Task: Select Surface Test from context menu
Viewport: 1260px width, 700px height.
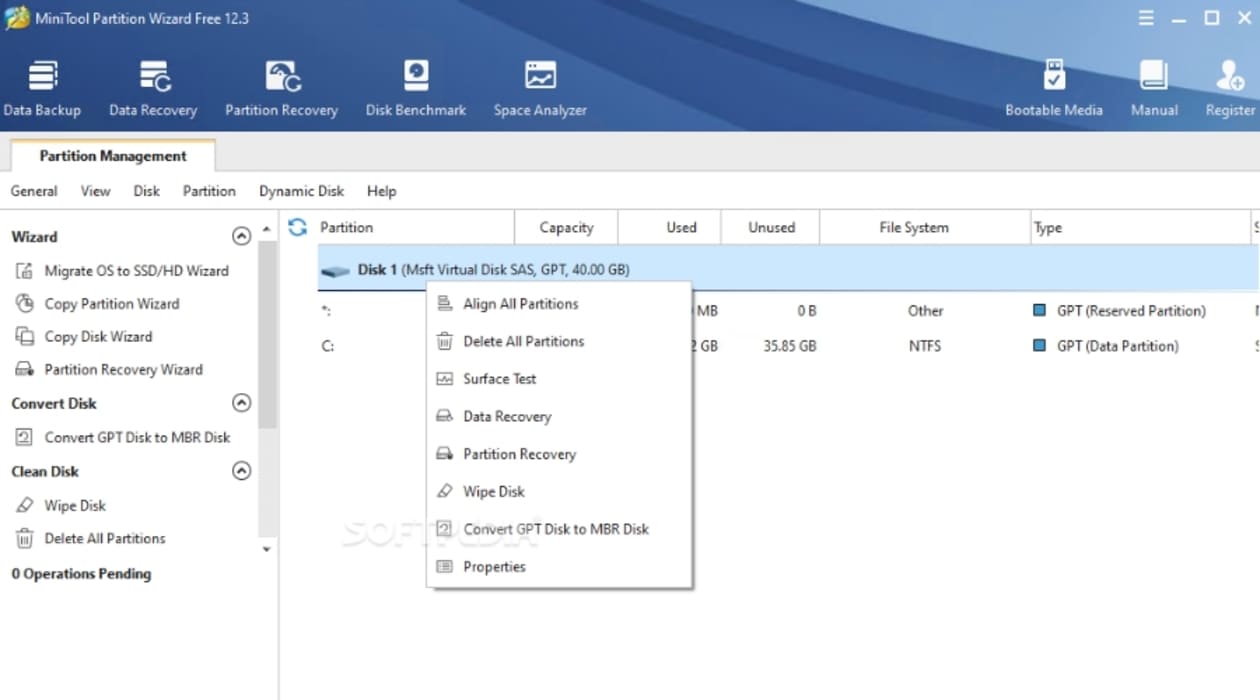Action: [x=559, y=379]
